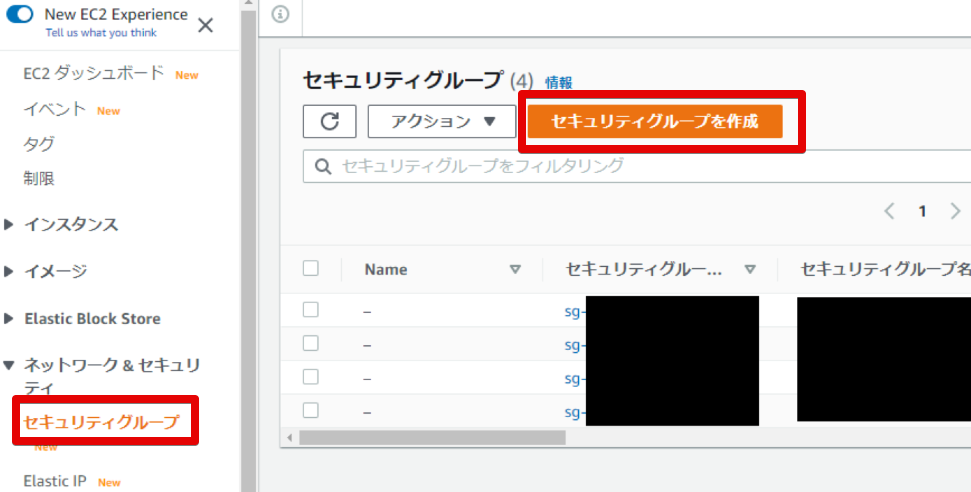Select セキュリティグループ in the sidebar
The image size is (971, 492).
101,422
